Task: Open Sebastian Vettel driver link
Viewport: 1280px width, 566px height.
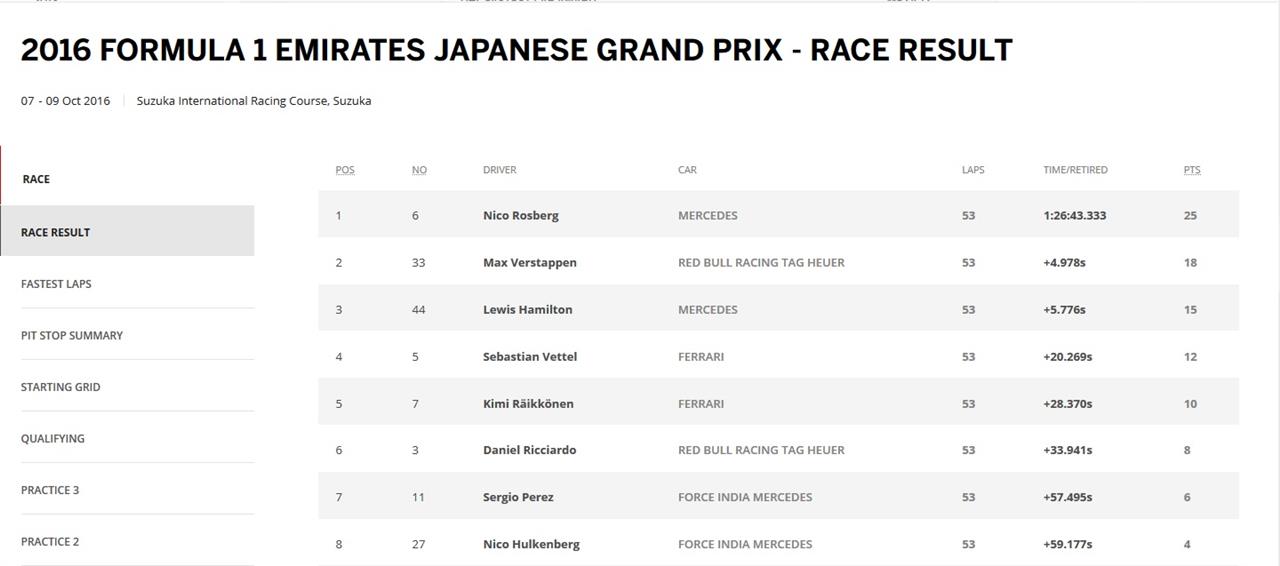Action: [530, 356]
